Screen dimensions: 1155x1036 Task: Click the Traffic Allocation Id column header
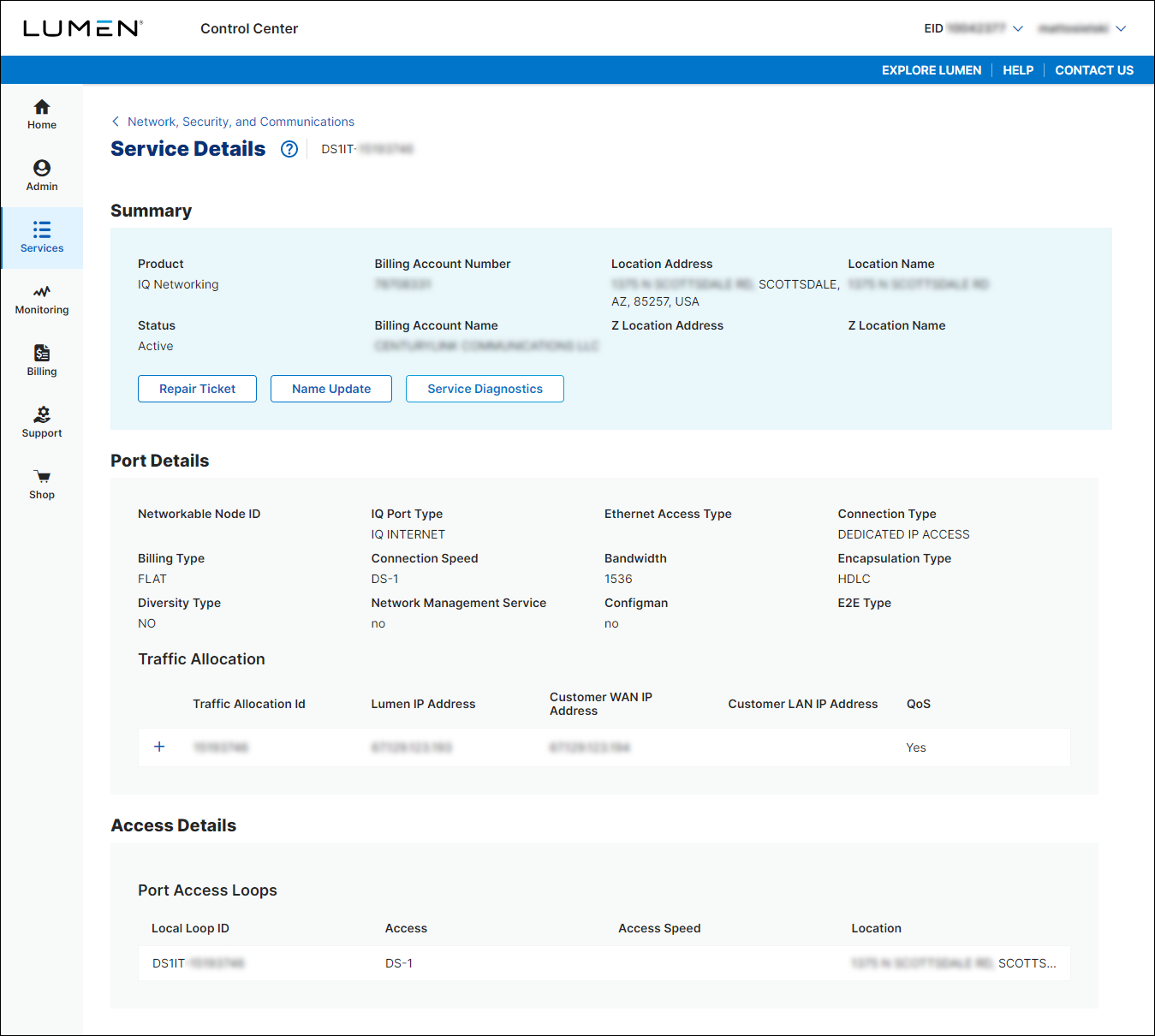tap(249, 704)
